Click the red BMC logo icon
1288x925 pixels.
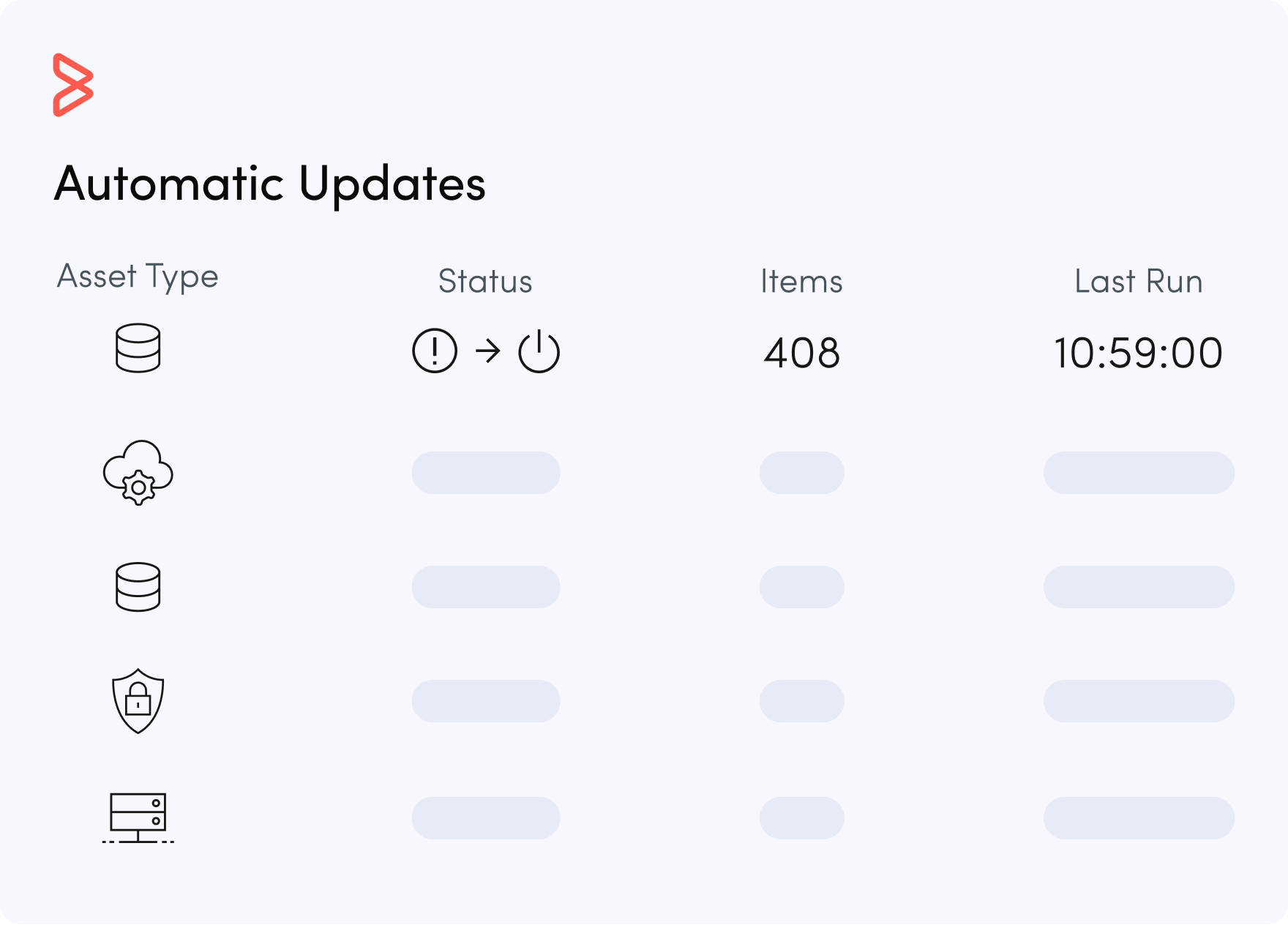(x=73, y=85)
